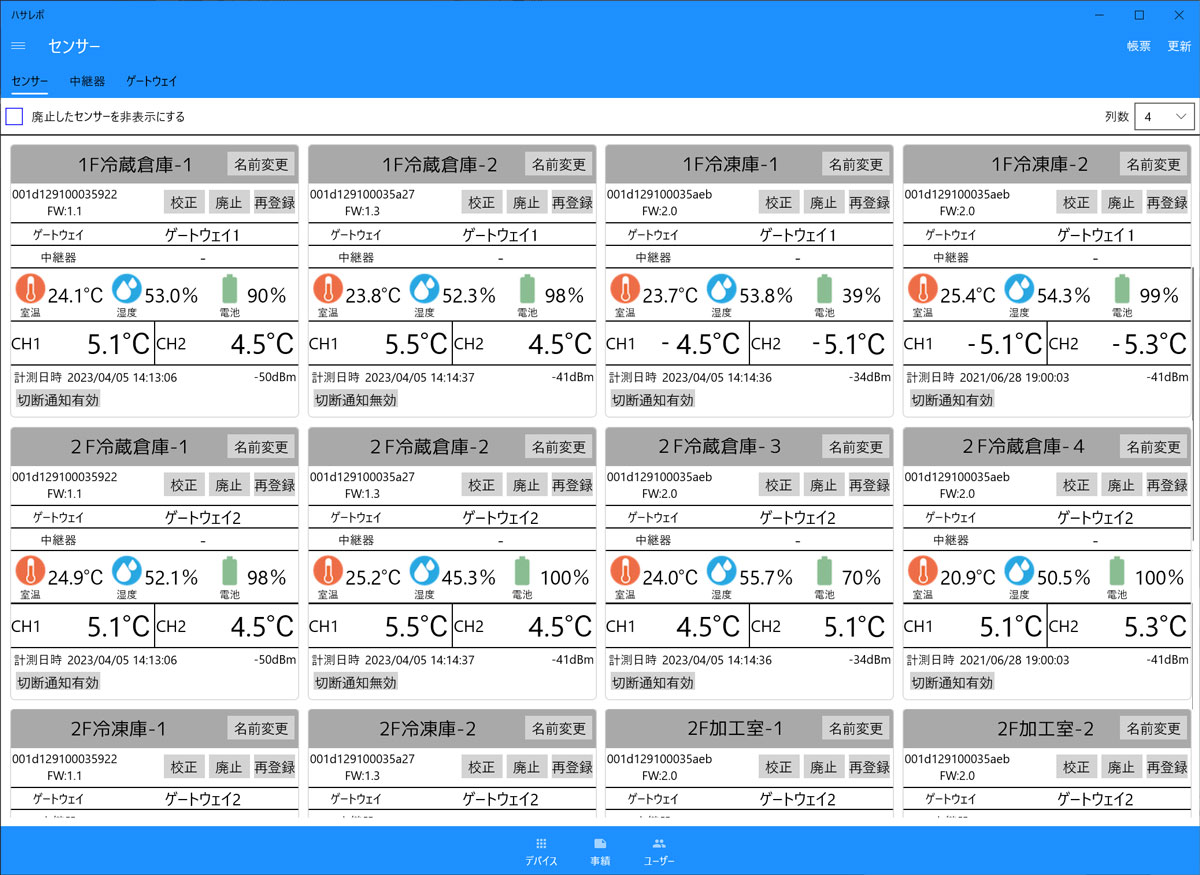Screen dimensions: 1200x875
Task: Switch to the 中継器 tab
Action: tap(87, 81)
